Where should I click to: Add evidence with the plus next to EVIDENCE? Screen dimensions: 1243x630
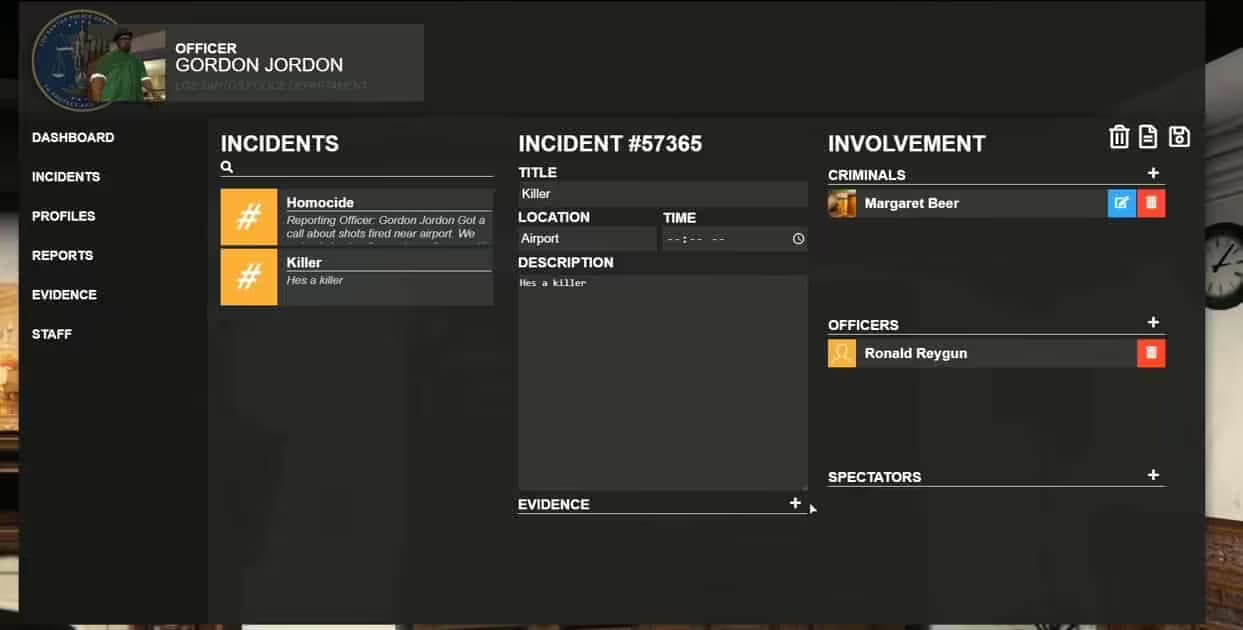coord(794,503)
